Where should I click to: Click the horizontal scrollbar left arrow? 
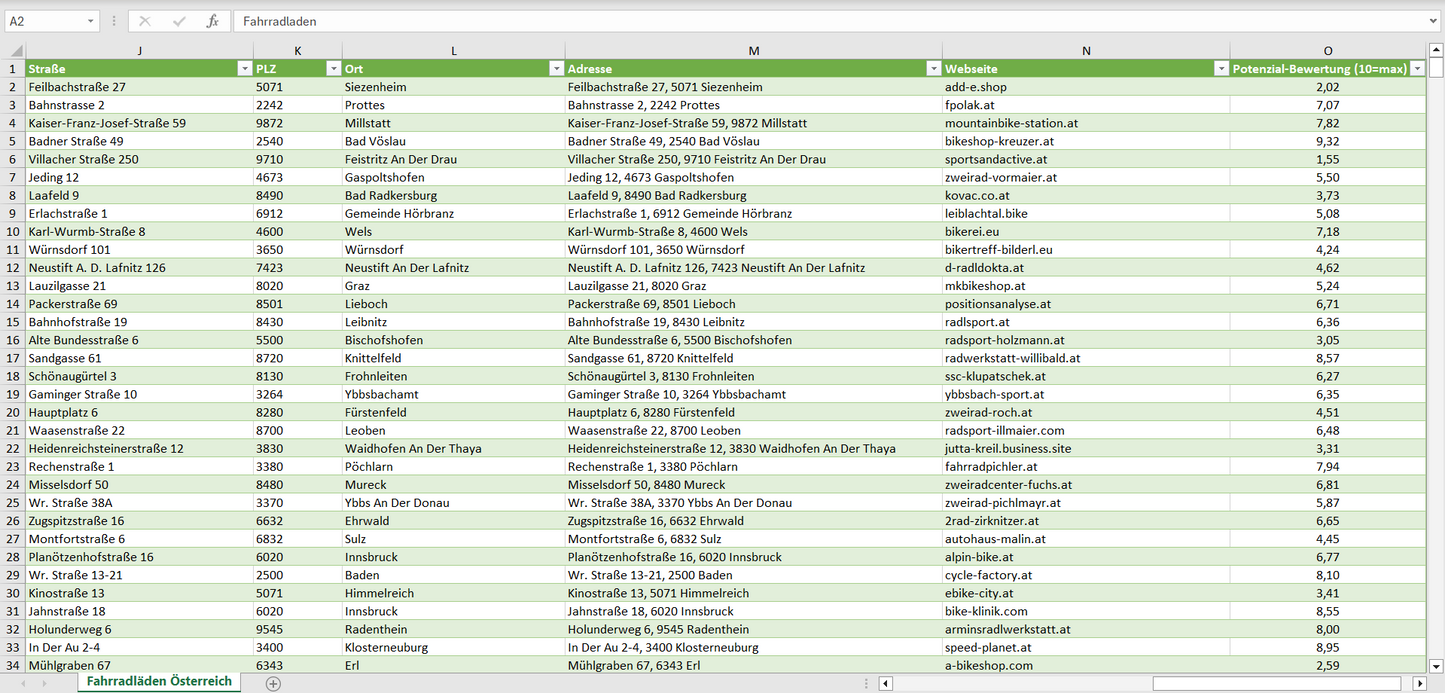[886, 684]
